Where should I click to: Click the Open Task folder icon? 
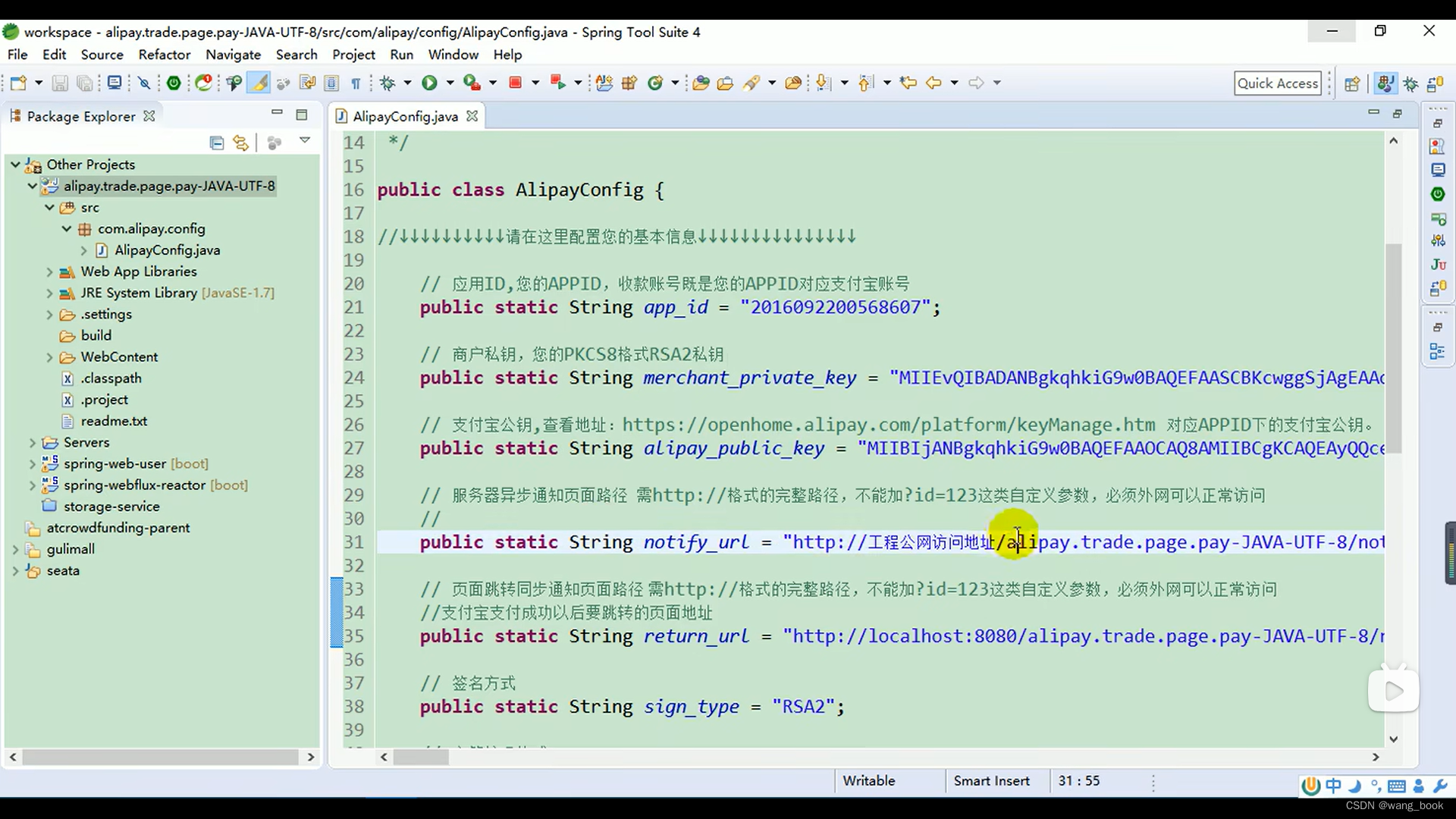725,83
